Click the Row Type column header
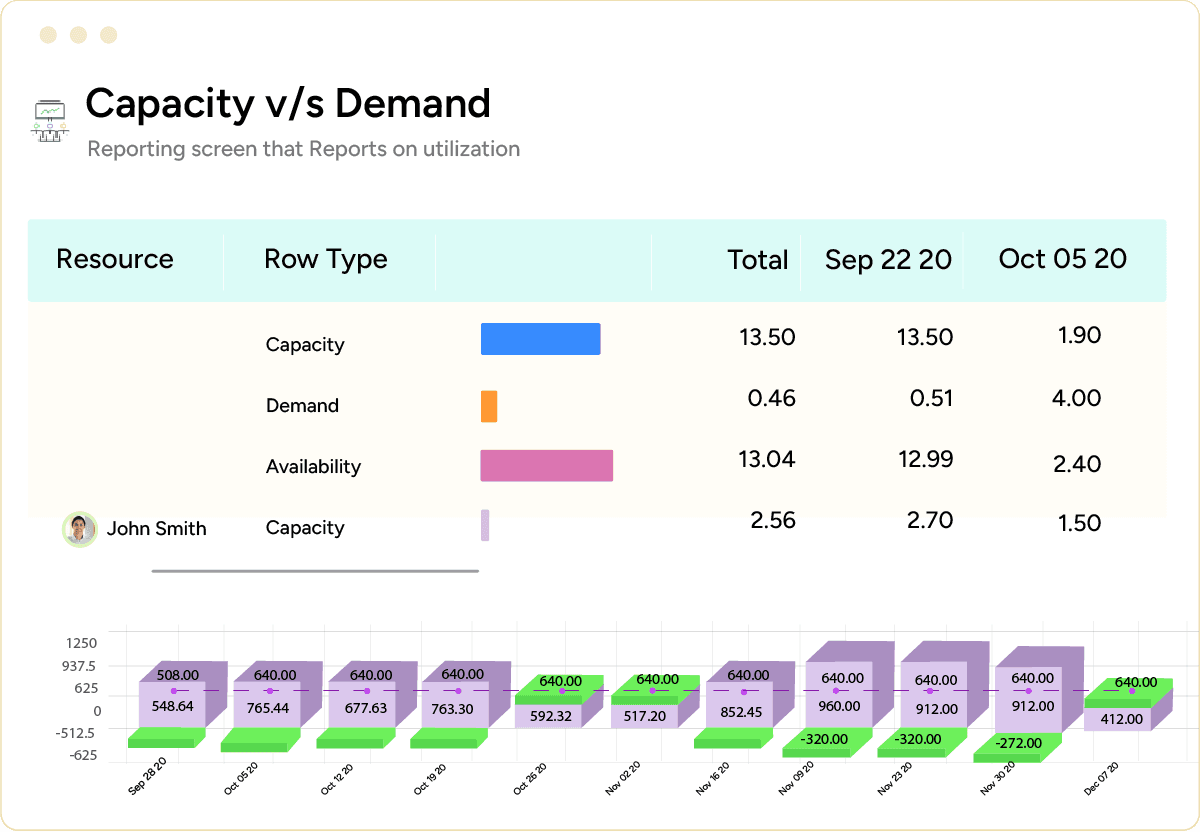 [x=325, y=259]
